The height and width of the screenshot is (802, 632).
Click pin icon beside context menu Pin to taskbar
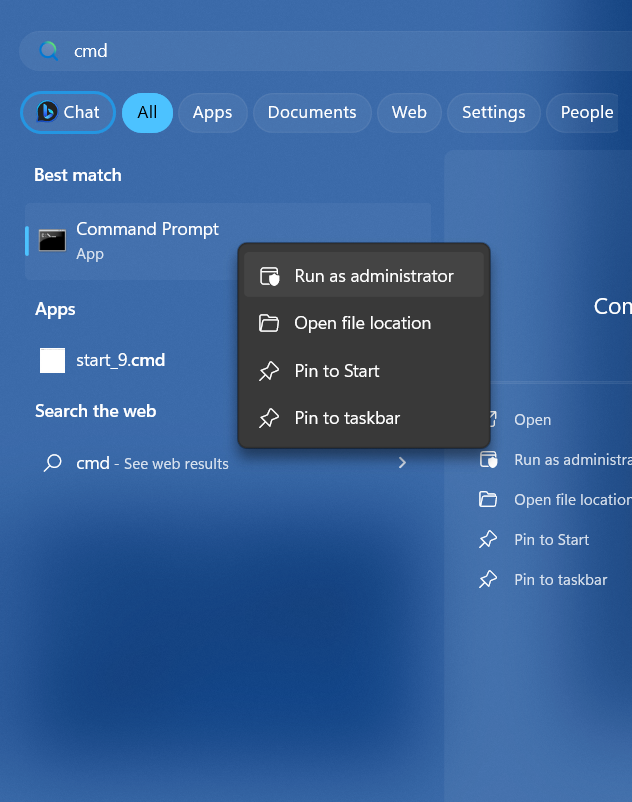pos(269,418)
